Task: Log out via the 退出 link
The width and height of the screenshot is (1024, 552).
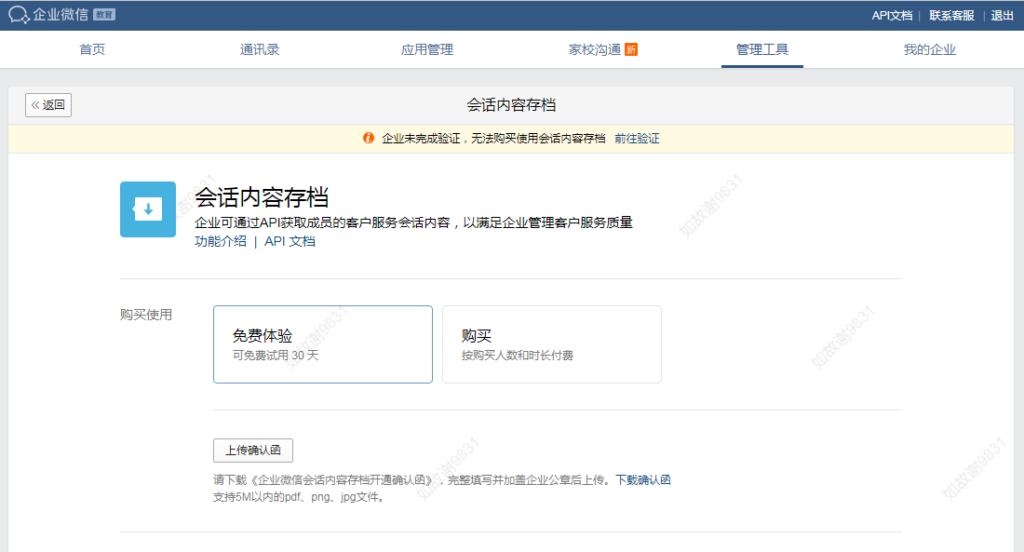Action: (x=1002, y=15)
